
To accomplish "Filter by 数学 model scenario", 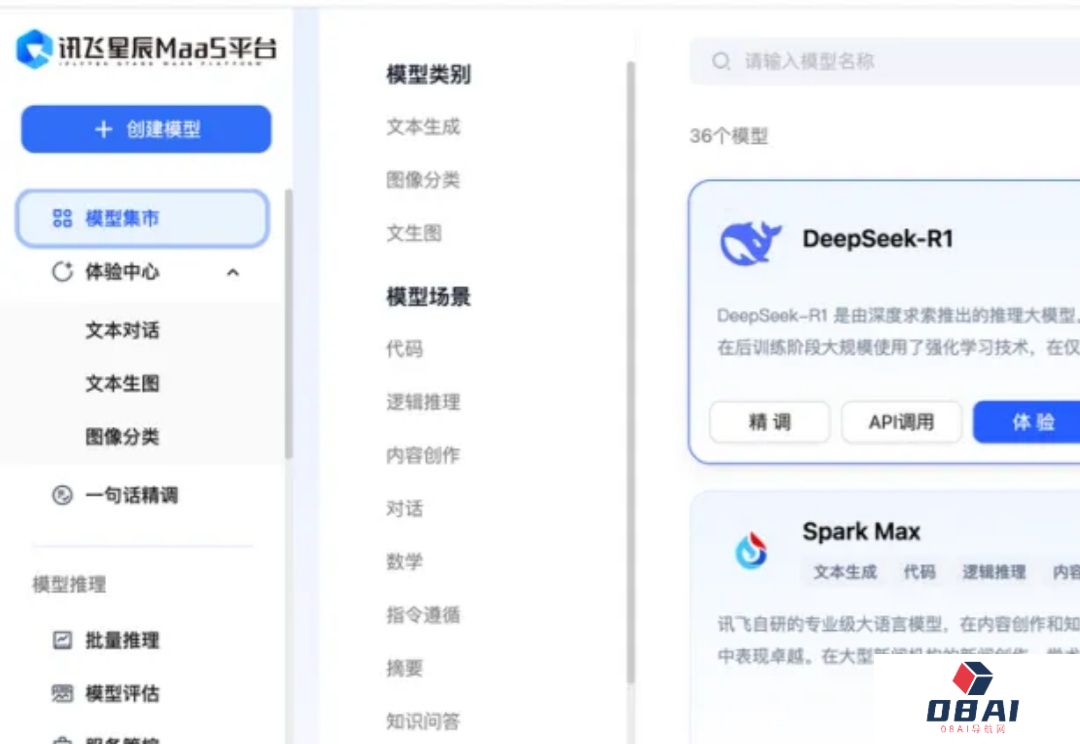I will (404, 561).
